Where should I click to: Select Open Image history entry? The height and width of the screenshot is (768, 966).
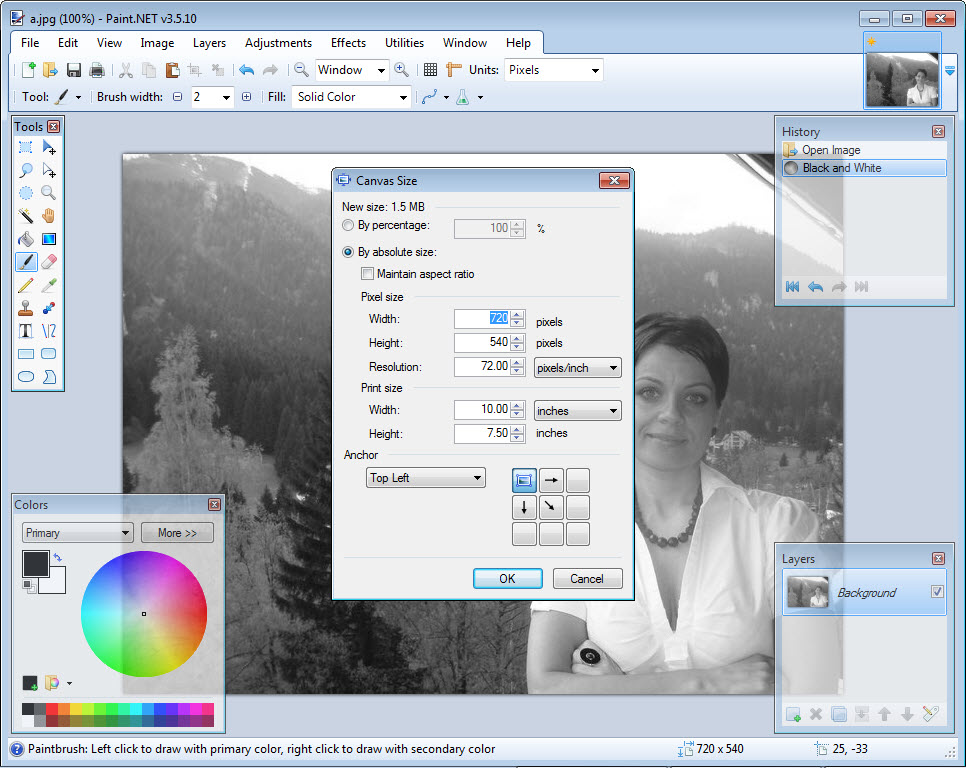pyautogui.click(x=864, y=150)
